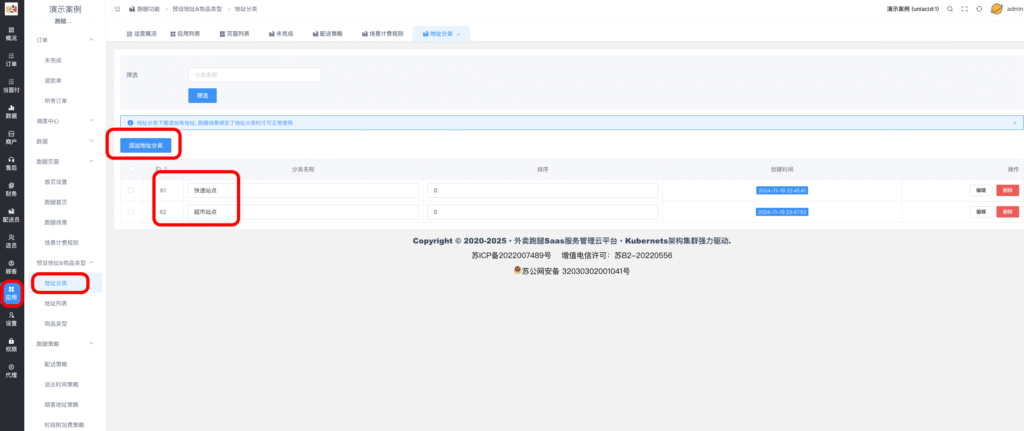The width and height of the screenshot is (1024, 431).
Task: Click the 分类名称 filter input field
Action: click(x=255, y=75)
